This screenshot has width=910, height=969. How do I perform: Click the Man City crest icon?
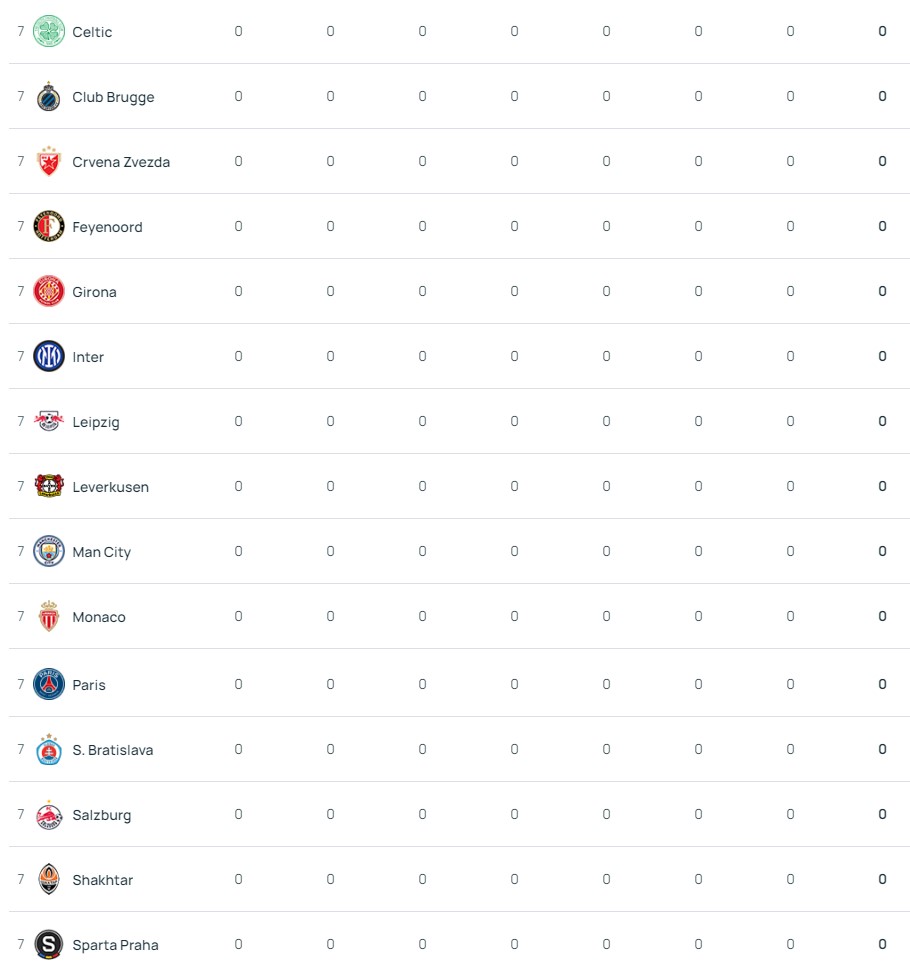pos(49,552)
